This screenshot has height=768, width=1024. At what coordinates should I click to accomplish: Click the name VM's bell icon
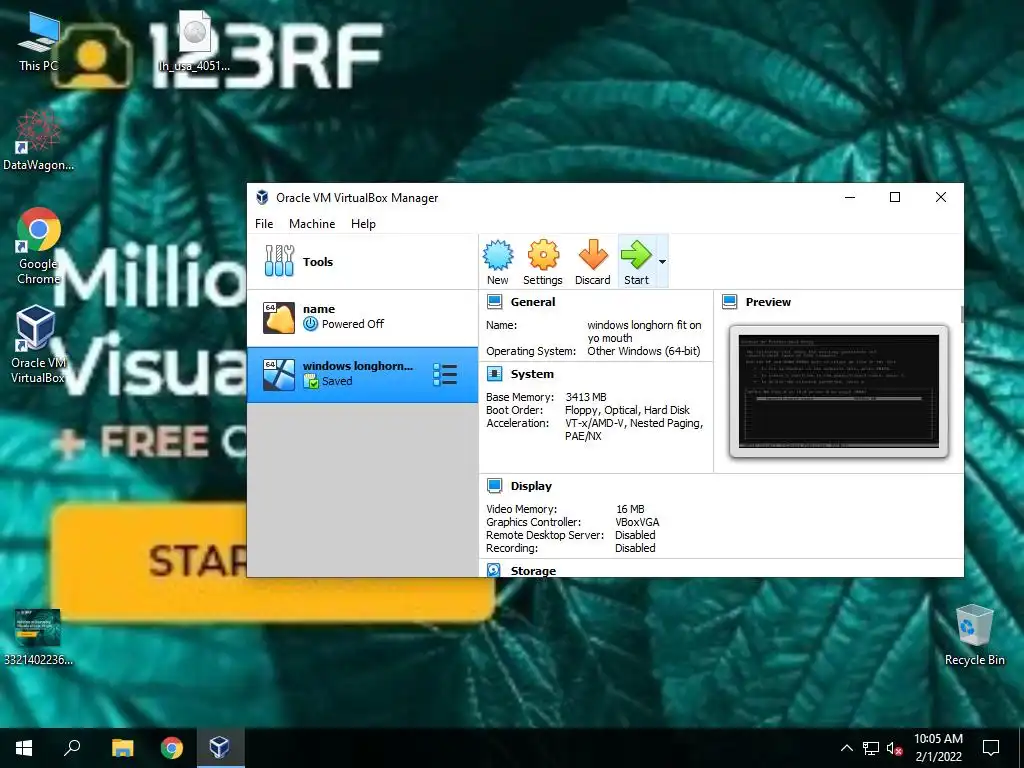[279, 318]
